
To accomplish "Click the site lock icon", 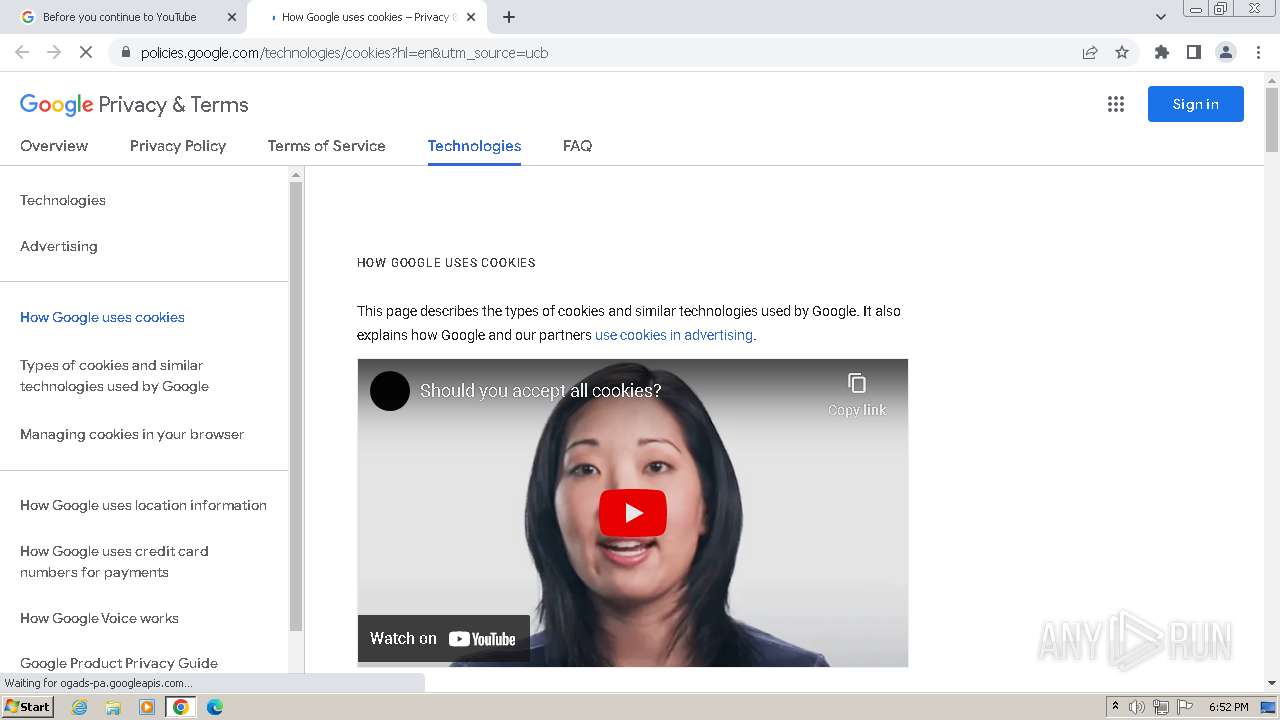I will point(125,53).
